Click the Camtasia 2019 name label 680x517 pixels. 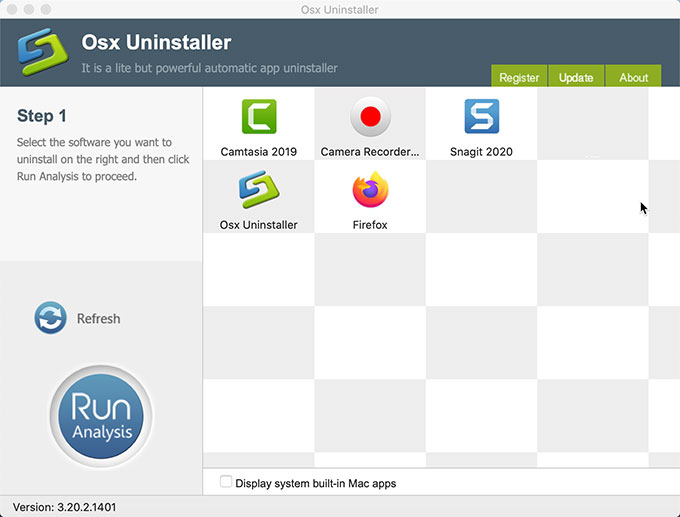(258, 152)
